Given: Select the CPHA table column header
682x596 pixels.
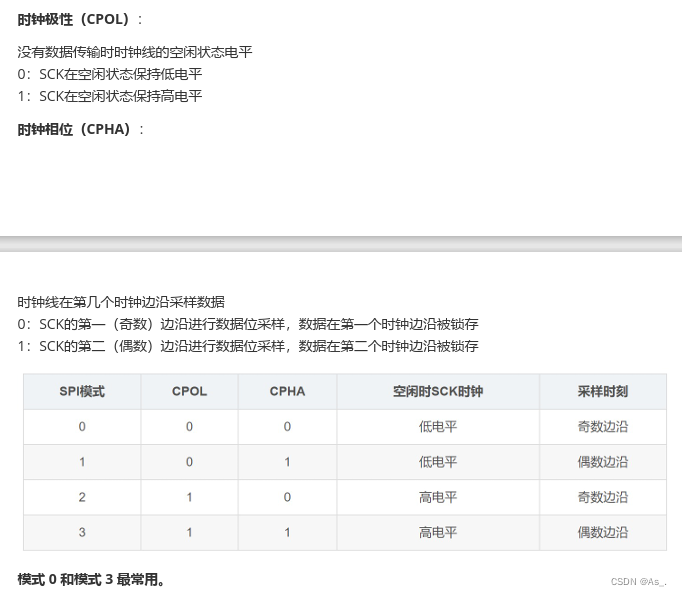Looking at the screenshot, I should click(287, 392).
